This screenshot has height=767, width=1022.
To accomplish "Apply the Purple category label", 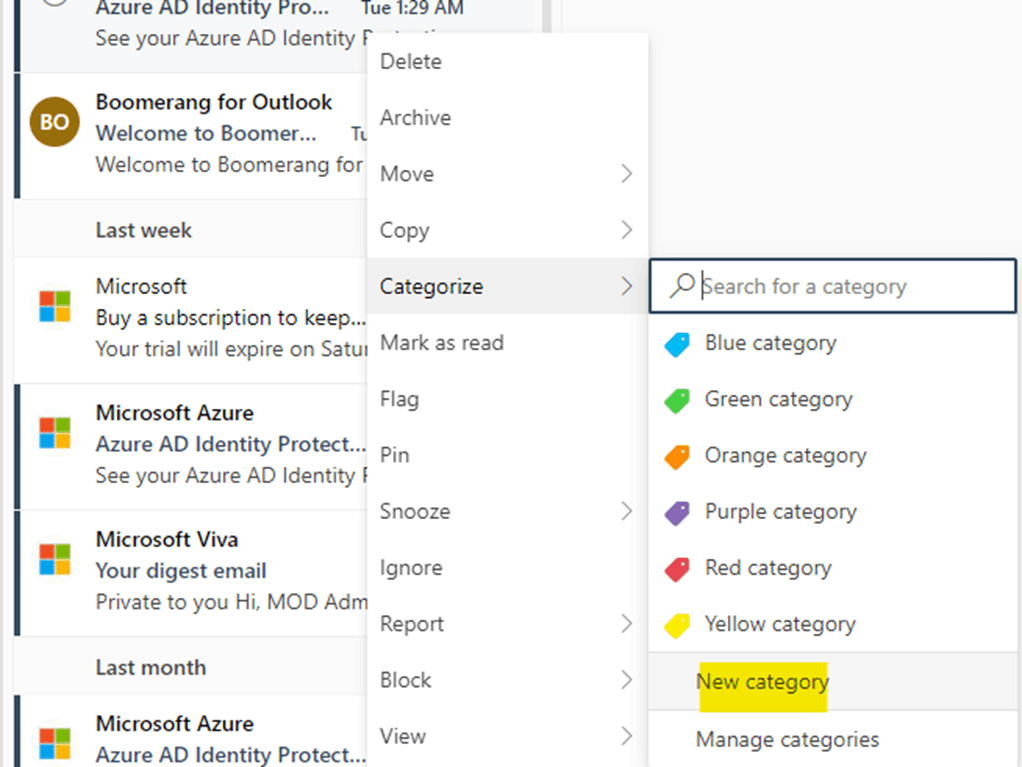I will 832,512.
